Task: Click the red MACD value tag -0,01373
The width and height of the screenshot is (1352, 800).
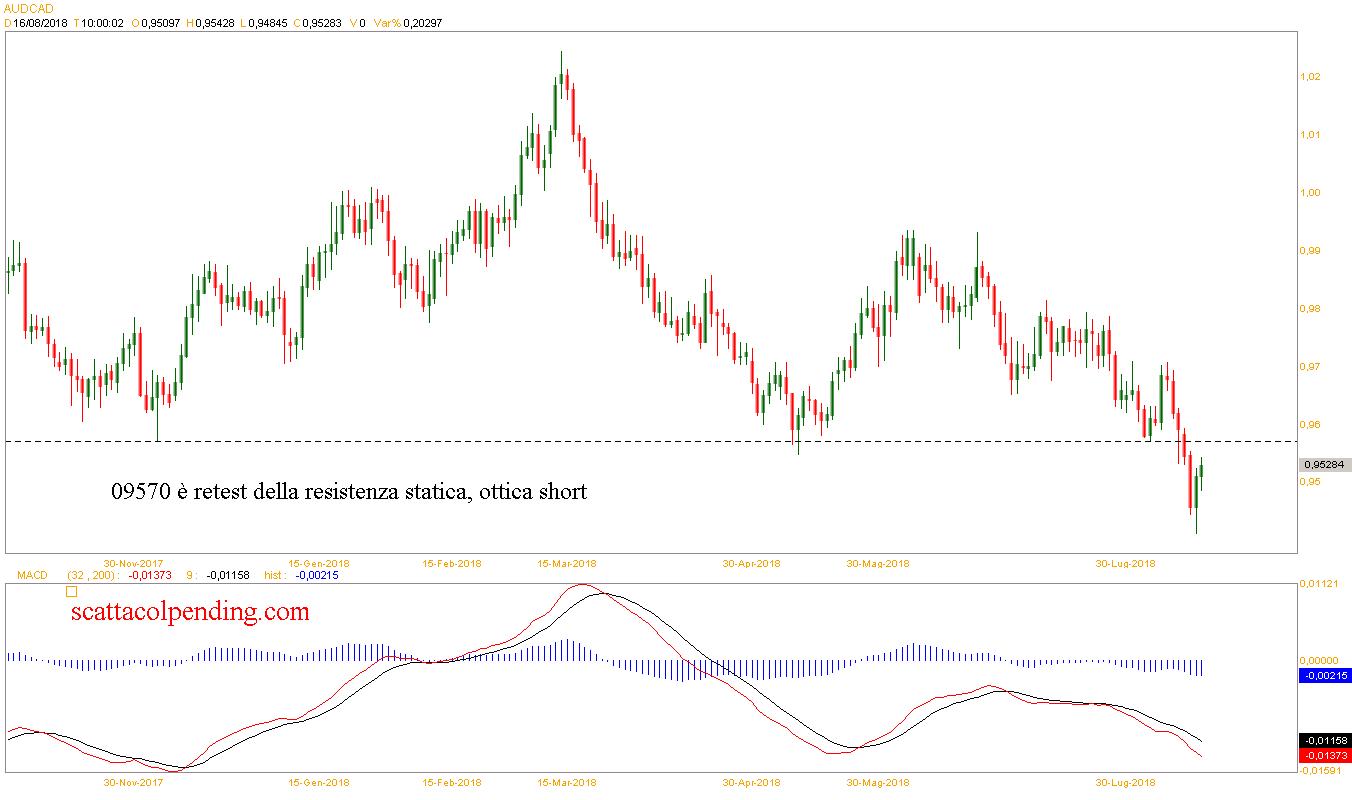Action: (x=1324, y=755)
